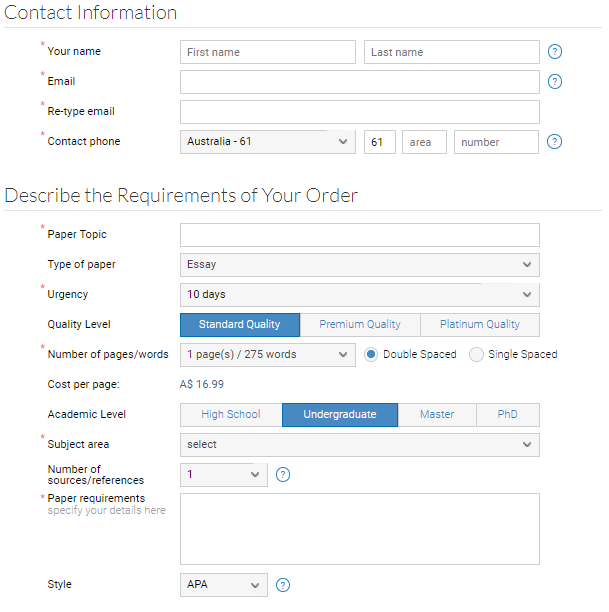Select Premium Quality level

(x=360, y=325)
